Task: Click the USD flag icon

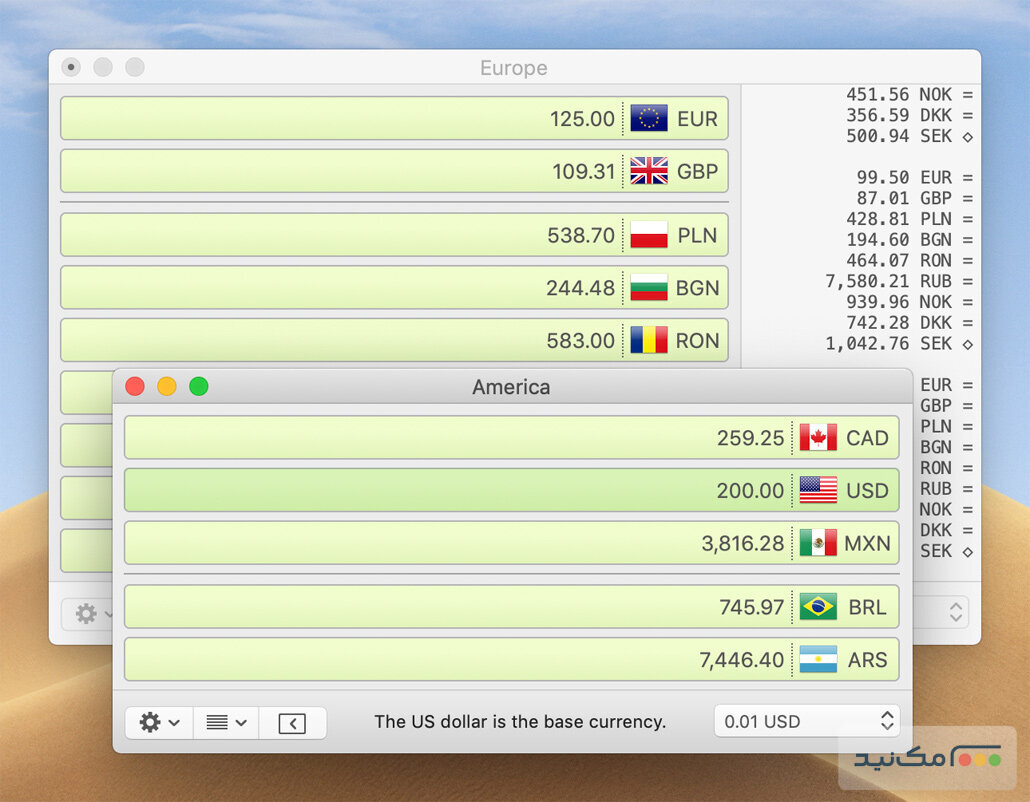Action: pos(819,491)
